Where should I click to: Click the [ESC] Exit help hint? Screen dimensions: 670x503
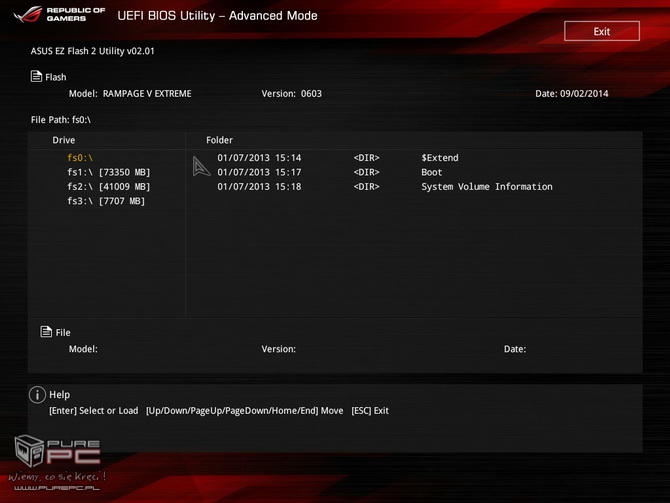(x=370, y=411)
